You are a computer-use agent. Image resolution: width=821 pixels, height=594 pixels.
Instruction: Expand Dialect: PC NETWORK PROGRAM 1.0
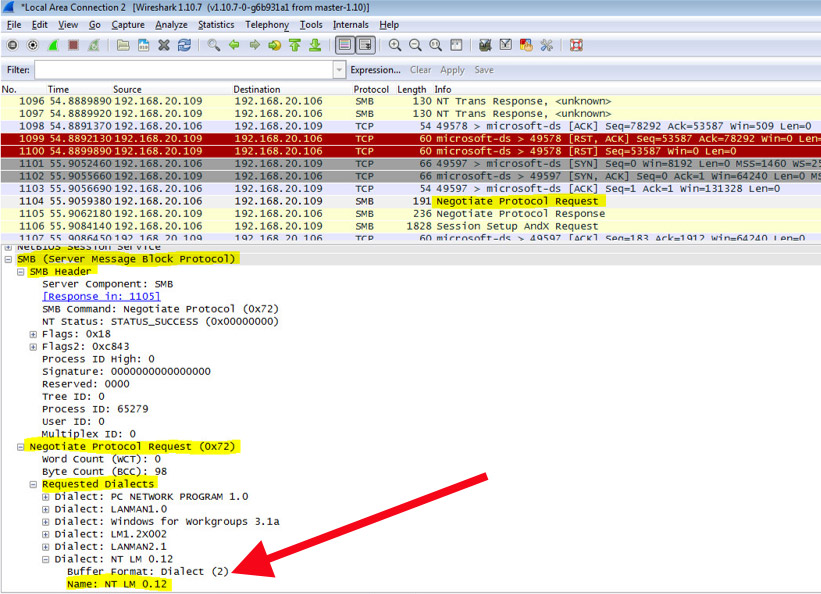point(46,497)
